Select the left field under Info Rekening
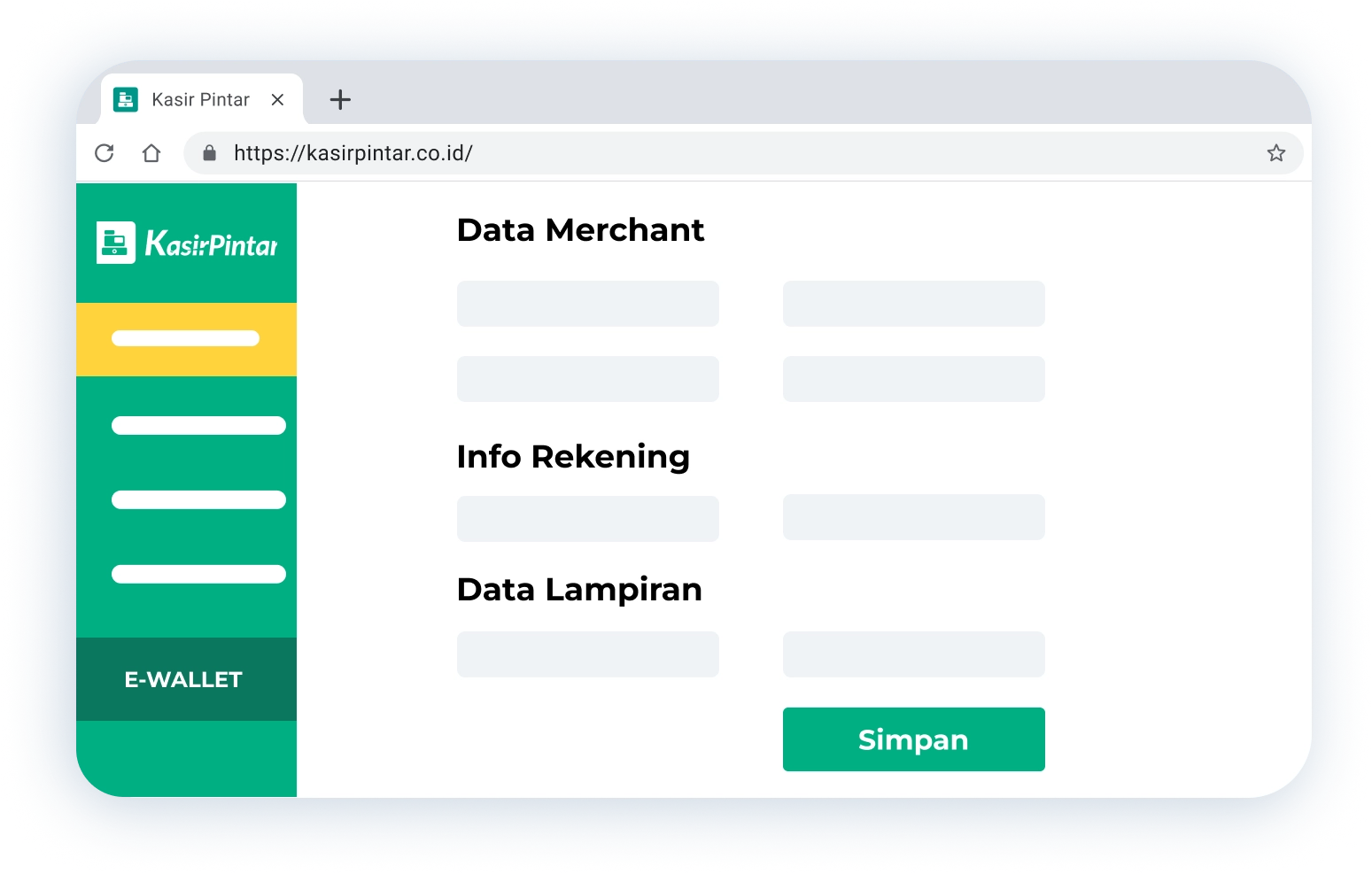The image size is (1372, 874). click(587, 518)
